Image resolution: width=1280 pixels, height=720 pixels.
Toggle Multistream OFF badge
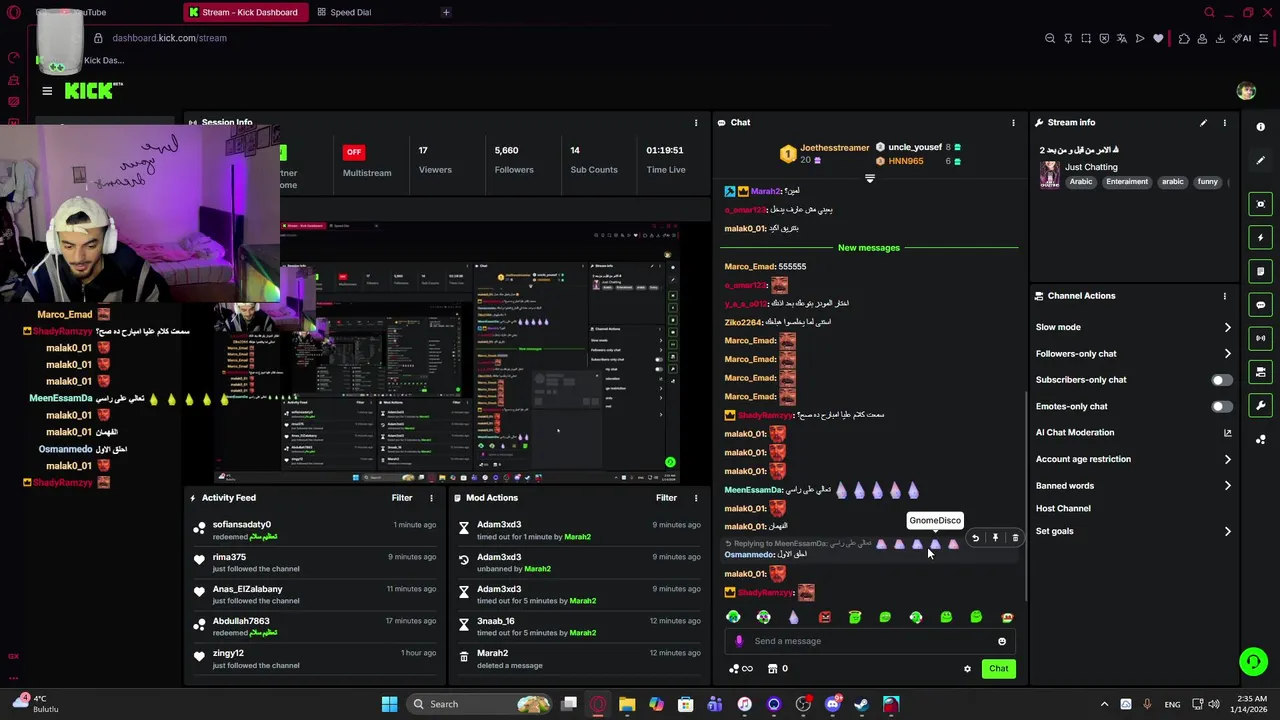point(353,152)
